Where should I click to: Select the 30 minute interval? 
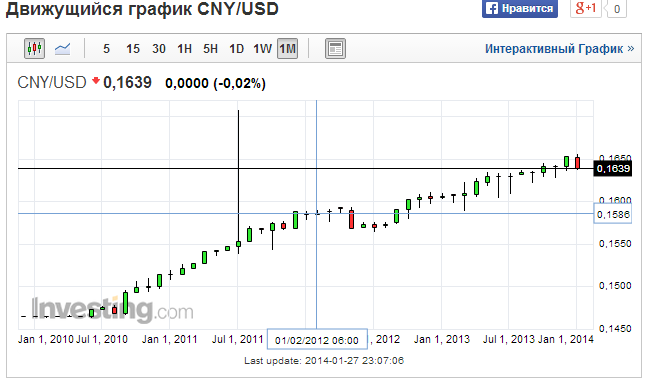pos(159,49)
